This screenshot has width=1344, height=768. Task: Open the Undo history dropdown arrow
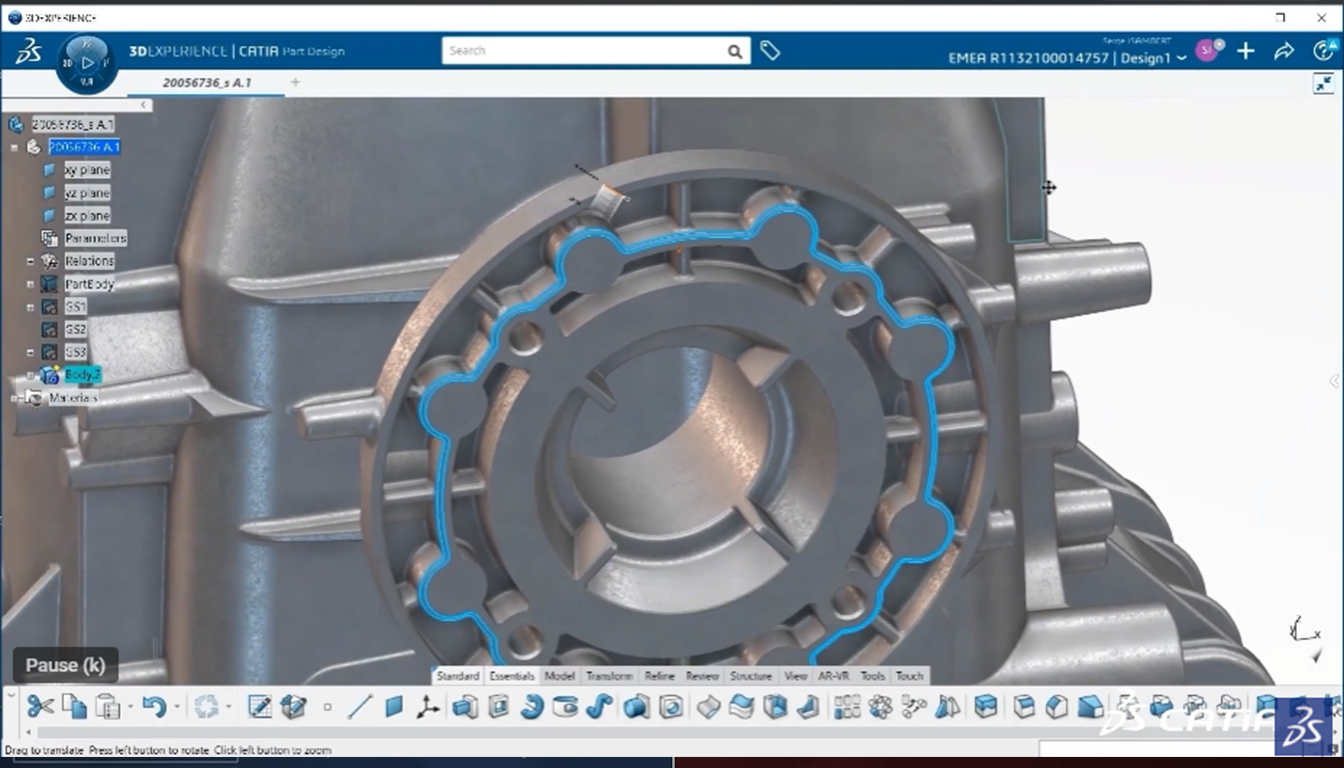[x=176, y=707]
